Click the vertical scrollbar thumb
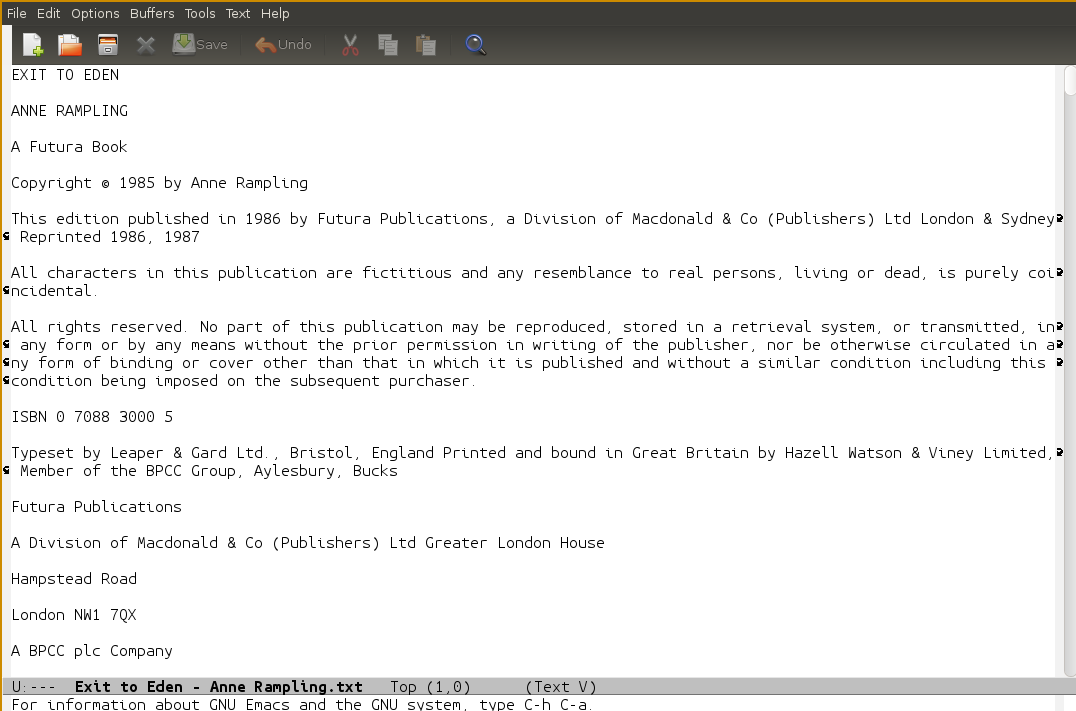This screenshot has height=711, width=1076. pyautogui.click(x=1069, y=81)
